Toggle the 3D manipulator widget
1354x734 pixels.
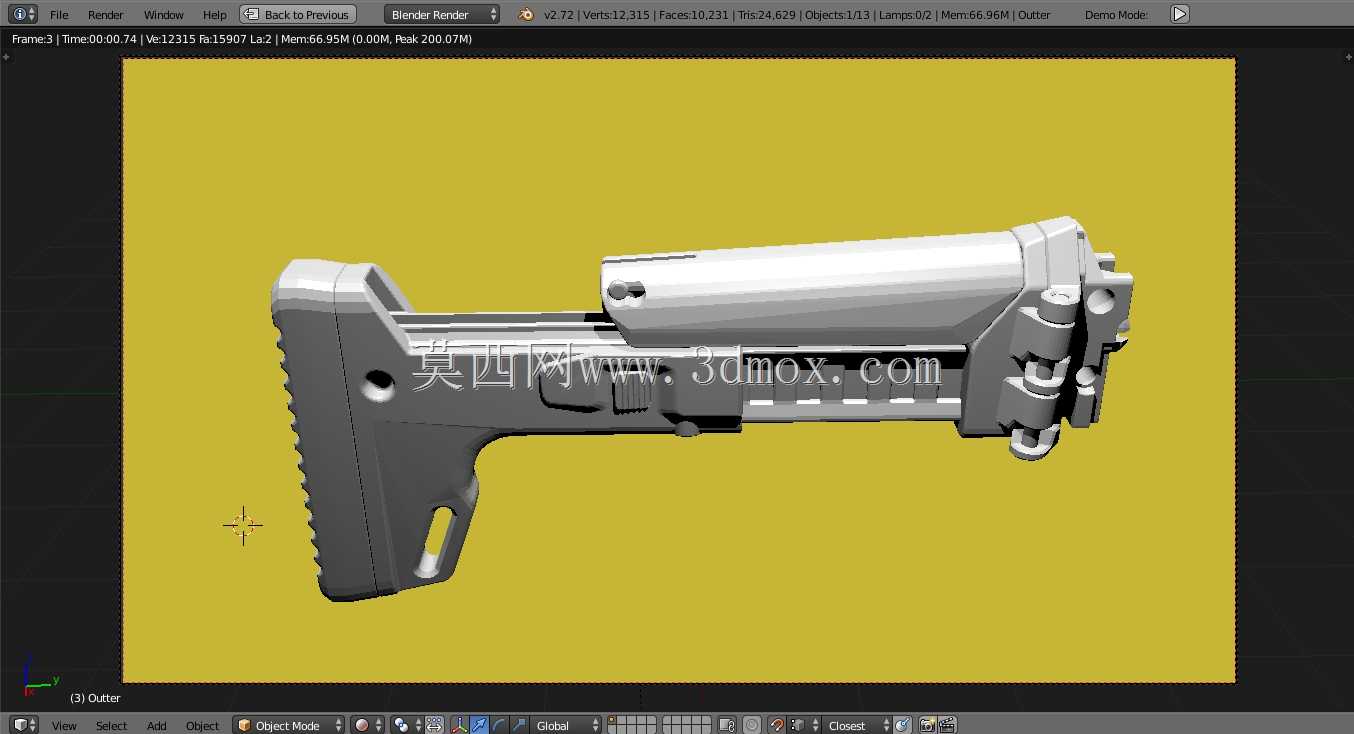pos(460,725)
